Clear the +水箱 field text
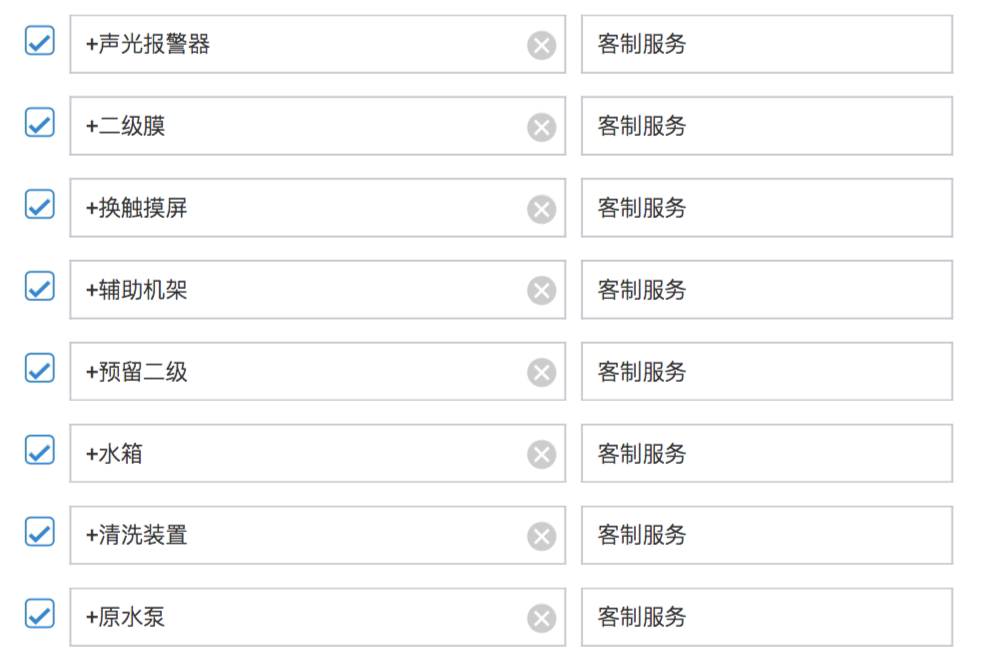 (x=541, y=454)
